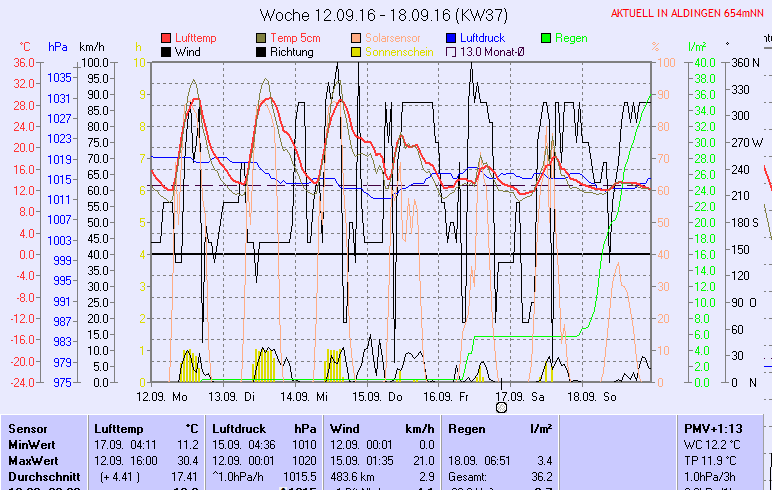Viewport: 772px width, 490px height.
Task: Click the PMV+1:13 header in table
Action: 710,428
